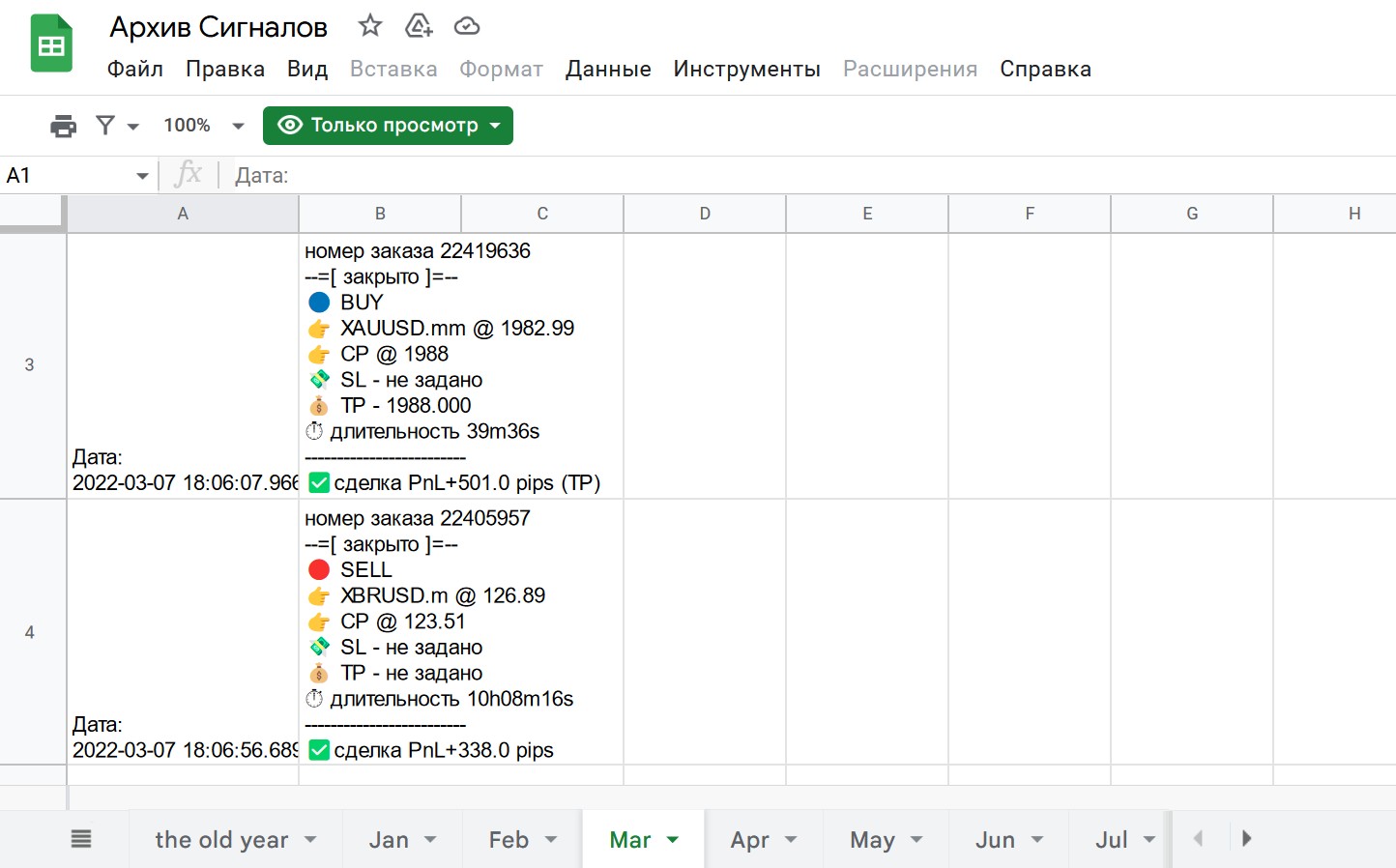
Task: Select column D header
Action: click(x=705, y=214)
